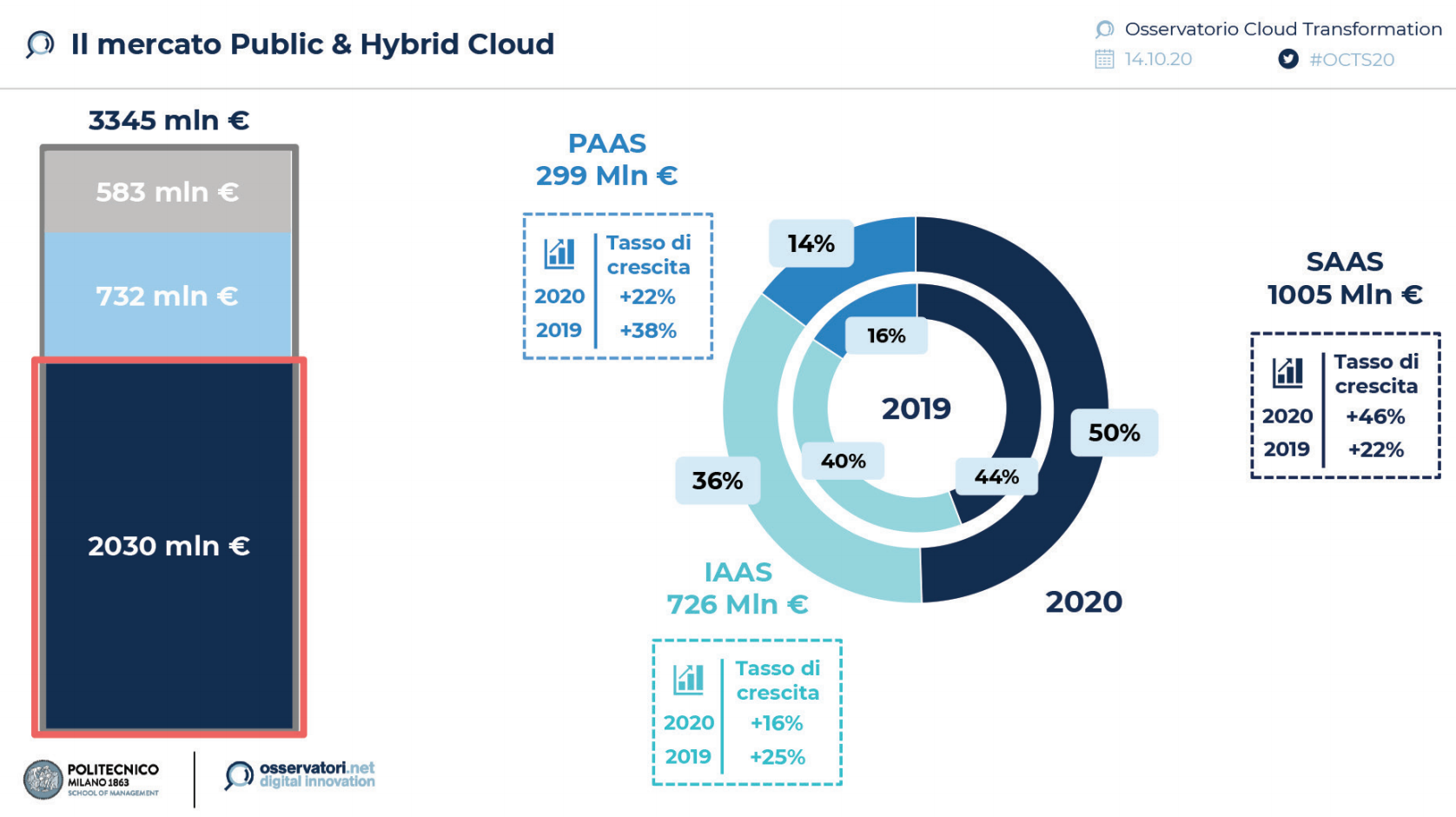Click 'Tasso di crescita' in the PAAS box
Image resolution: width=1456 pixels, height=817 pixels.
pyautogui.click(x=649, y=255)
